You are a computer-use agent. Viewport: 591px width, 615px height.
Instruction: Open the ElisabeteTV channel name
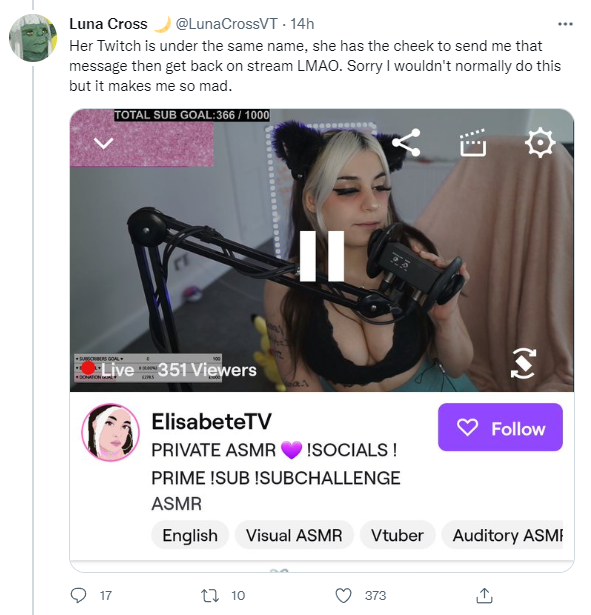(211, 422)
